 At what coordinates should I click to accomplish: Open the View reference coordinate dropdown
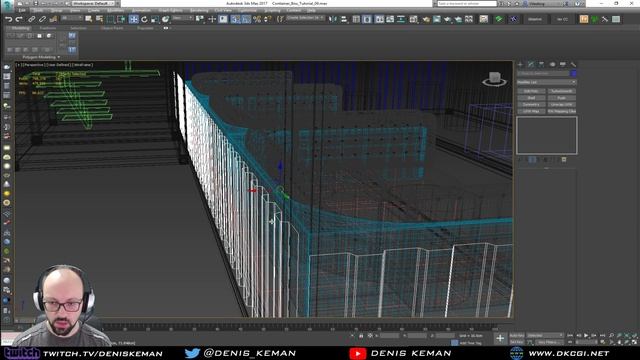(x=182, y=18)
